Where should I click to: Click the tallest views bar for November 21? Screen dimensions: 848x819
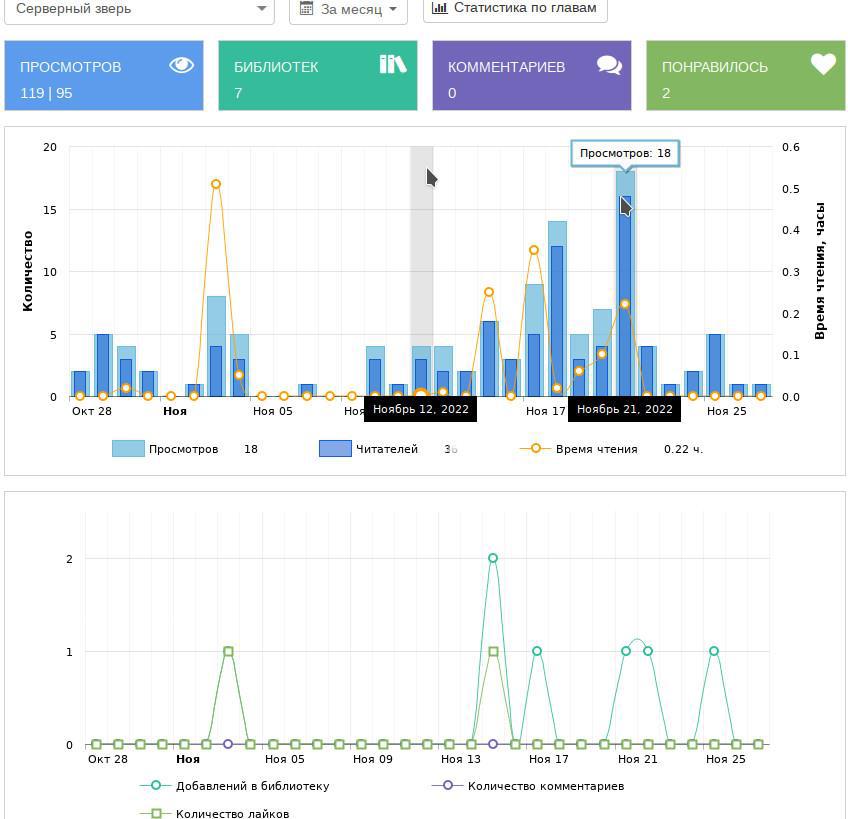[625, 284]
